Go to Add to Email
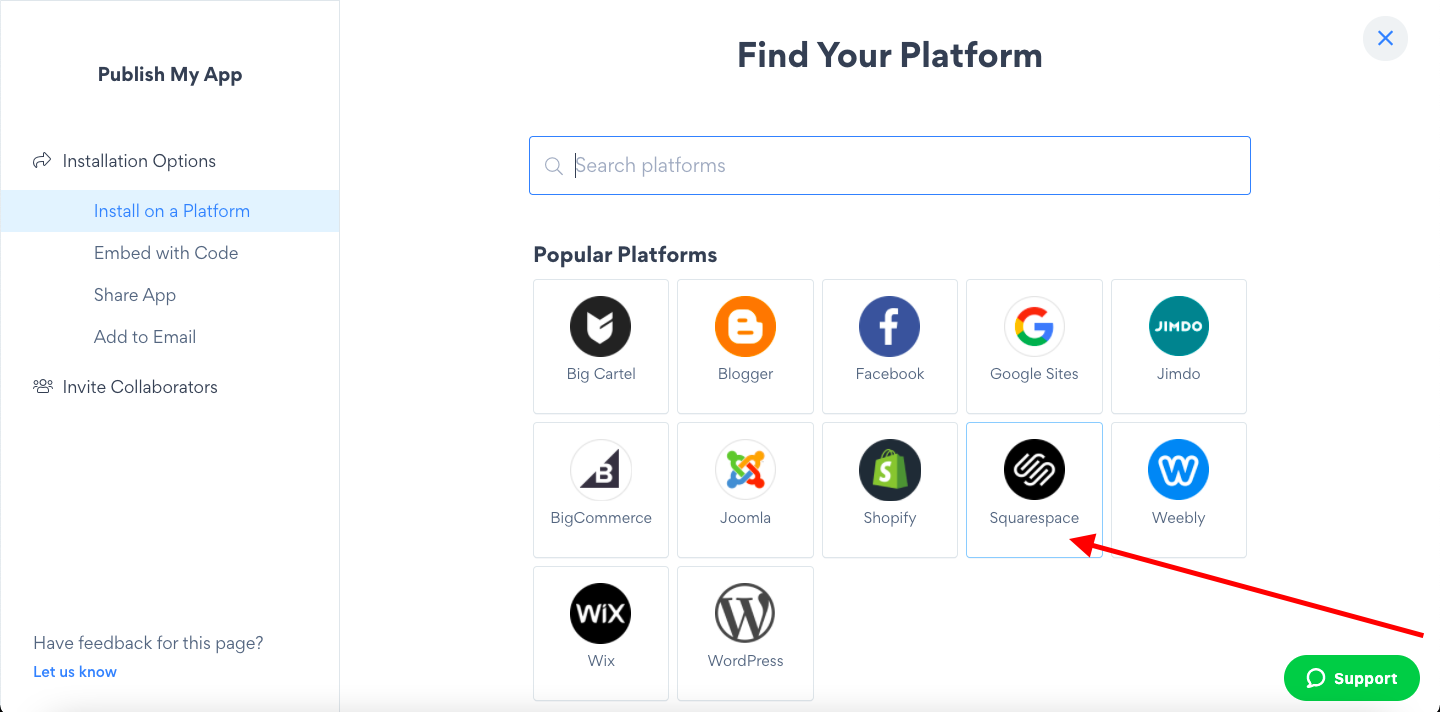This screenshot has height=712, width=1440. (145, 337)
